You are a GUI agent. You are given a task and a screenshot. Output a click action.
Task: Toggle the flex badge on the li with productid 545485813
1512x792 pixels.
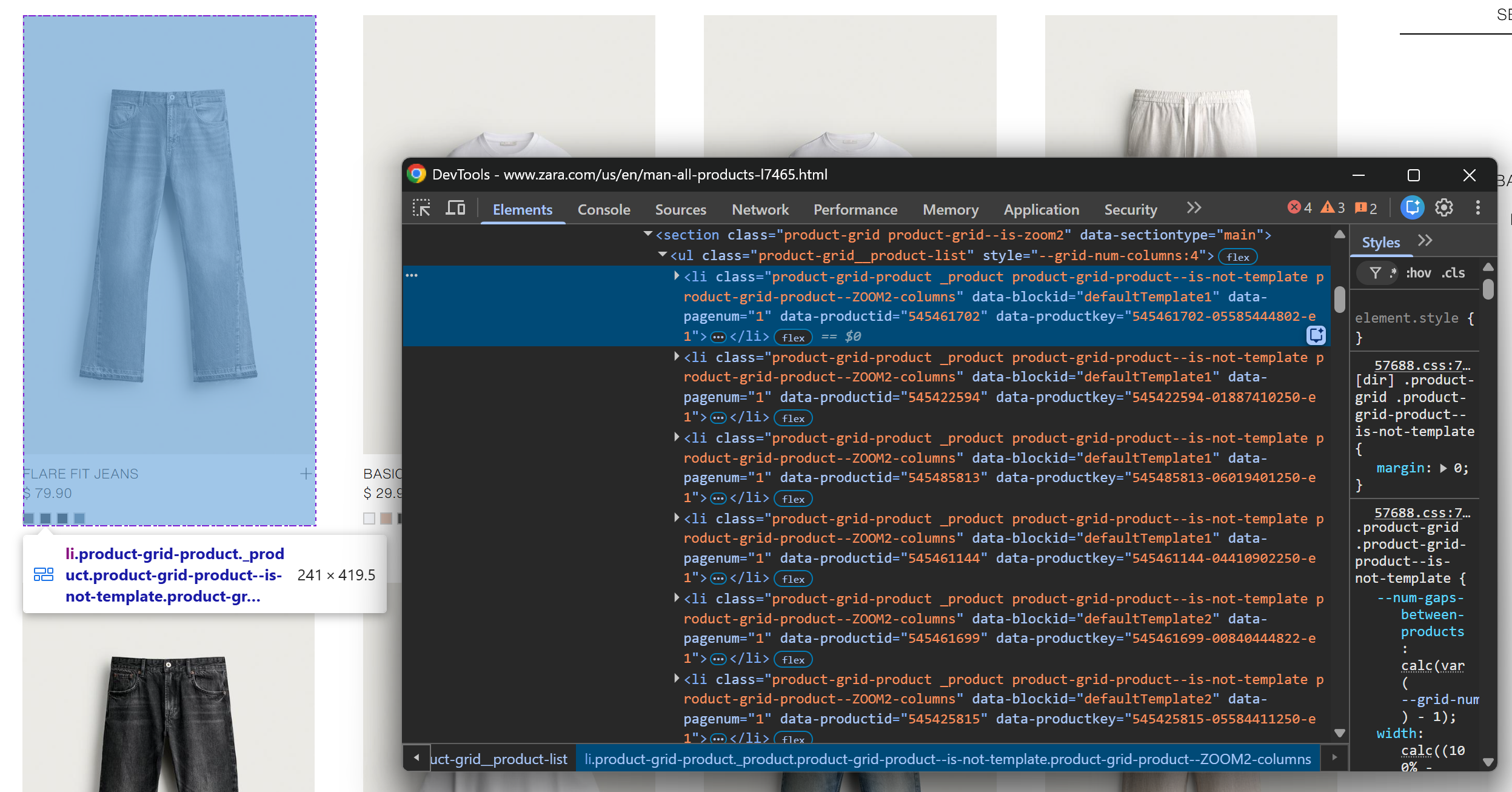pos(793,498)
